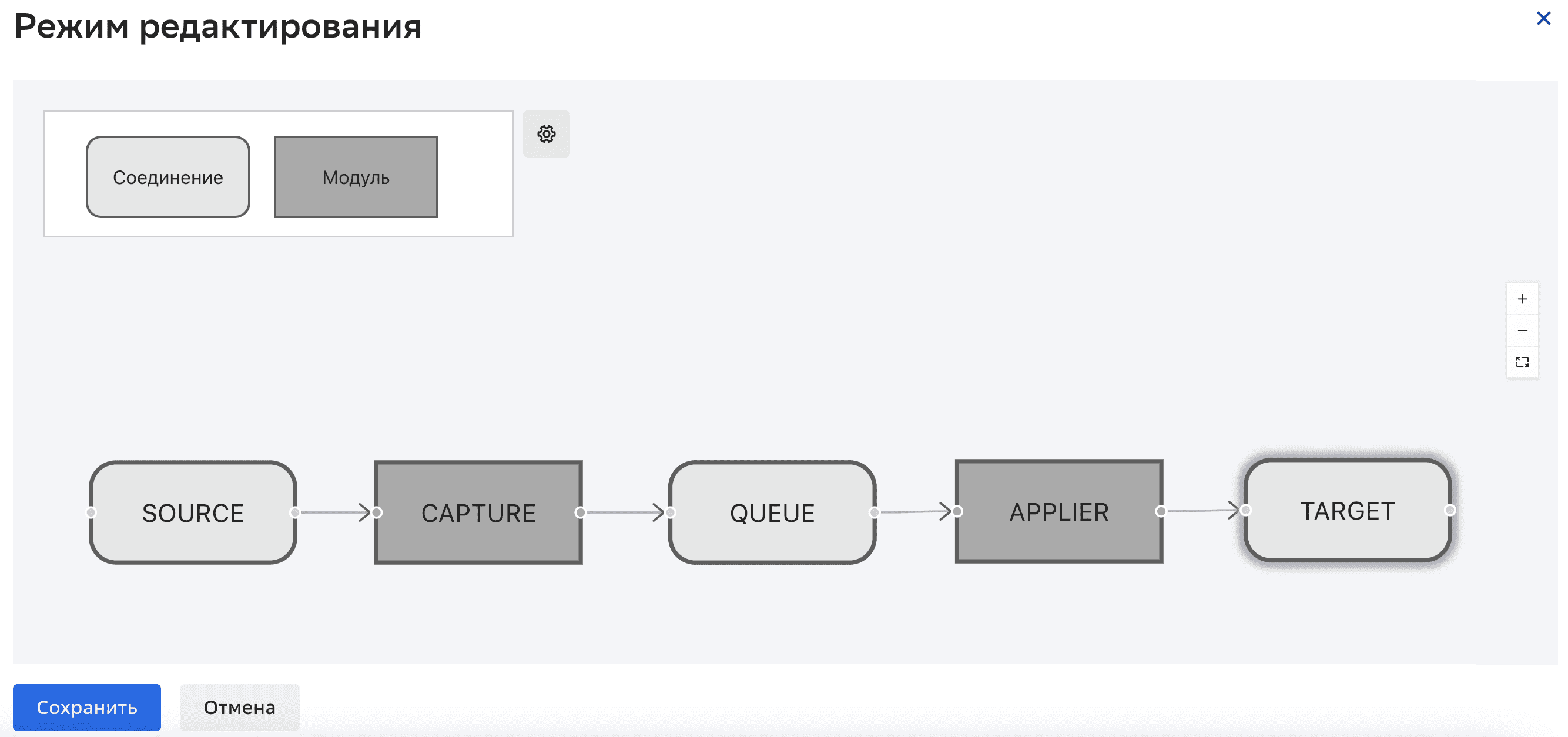Image resolution: width=1568 pixels, height=737 pixels.
Task: Click the arrow between SOURCE and CAPTURE
Action: 335,512
